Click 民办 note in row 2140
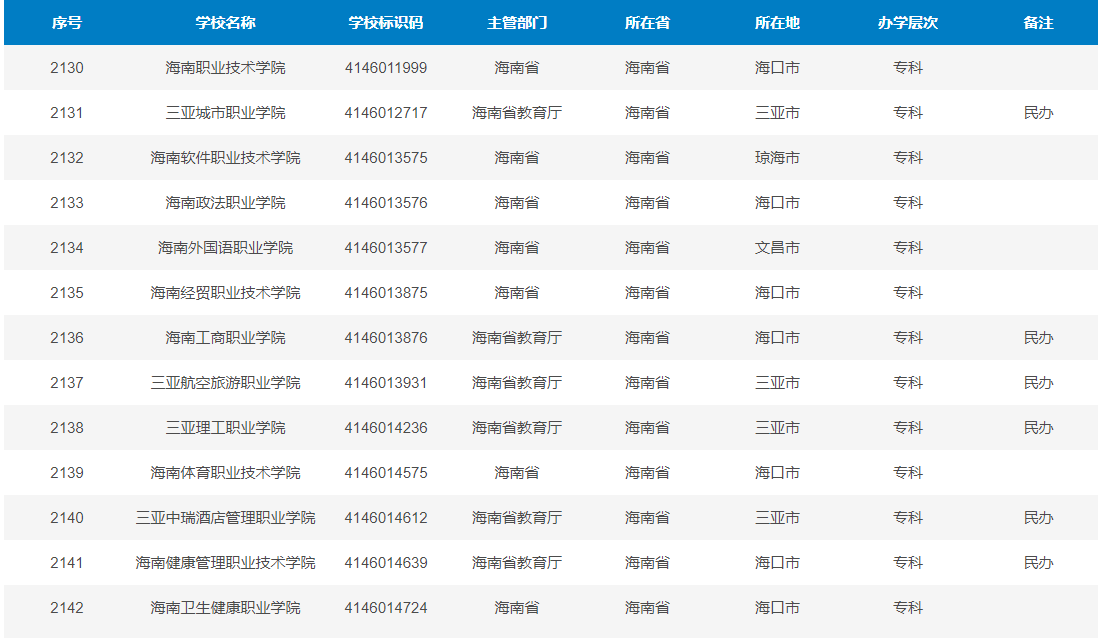Screen dimensions: 1098x639 1038,518
